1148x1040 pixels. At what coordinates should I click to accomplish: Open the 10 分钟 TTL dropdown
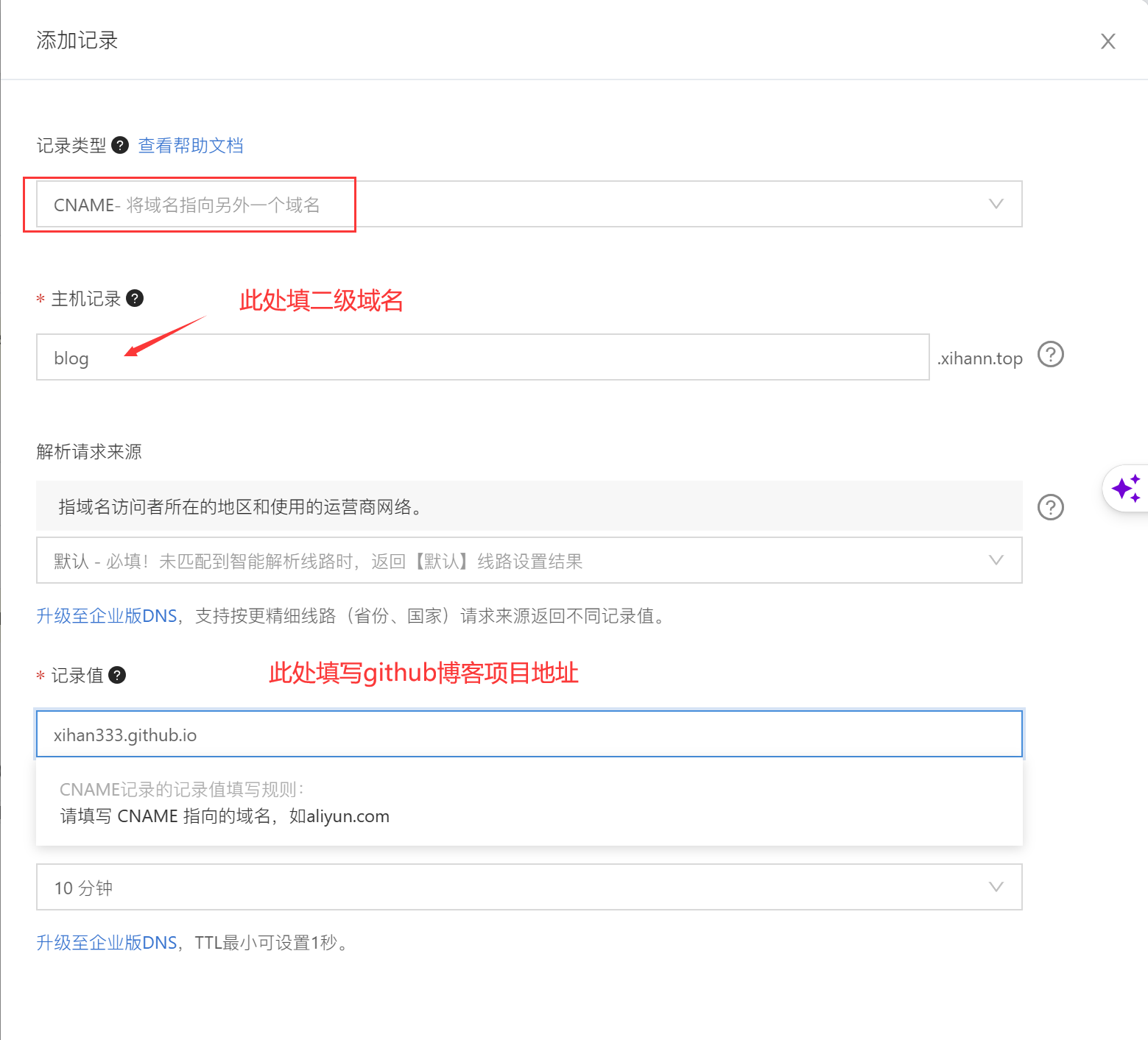529,887
